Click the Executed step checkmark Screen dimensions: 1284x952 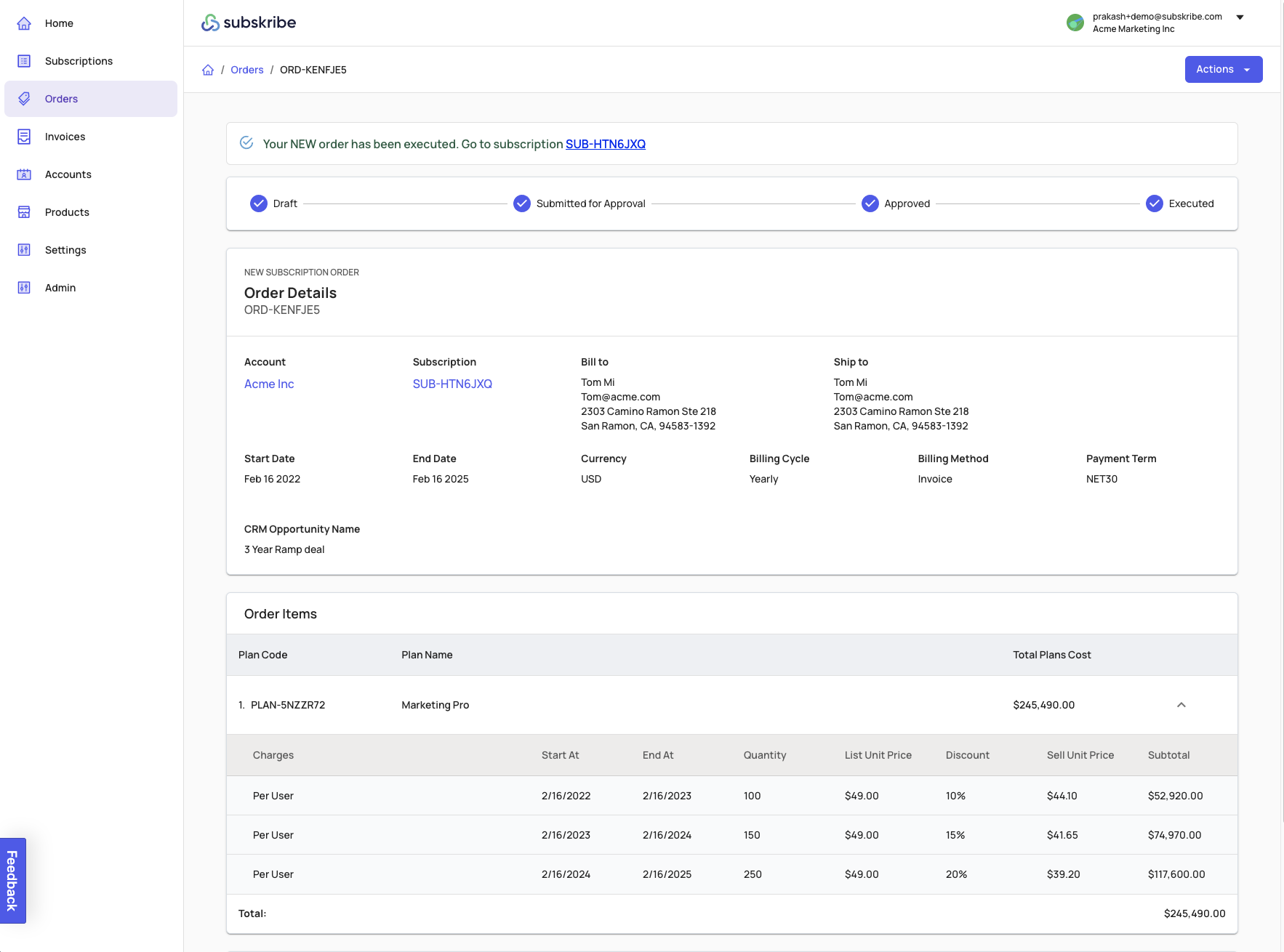click(1154, 203)
